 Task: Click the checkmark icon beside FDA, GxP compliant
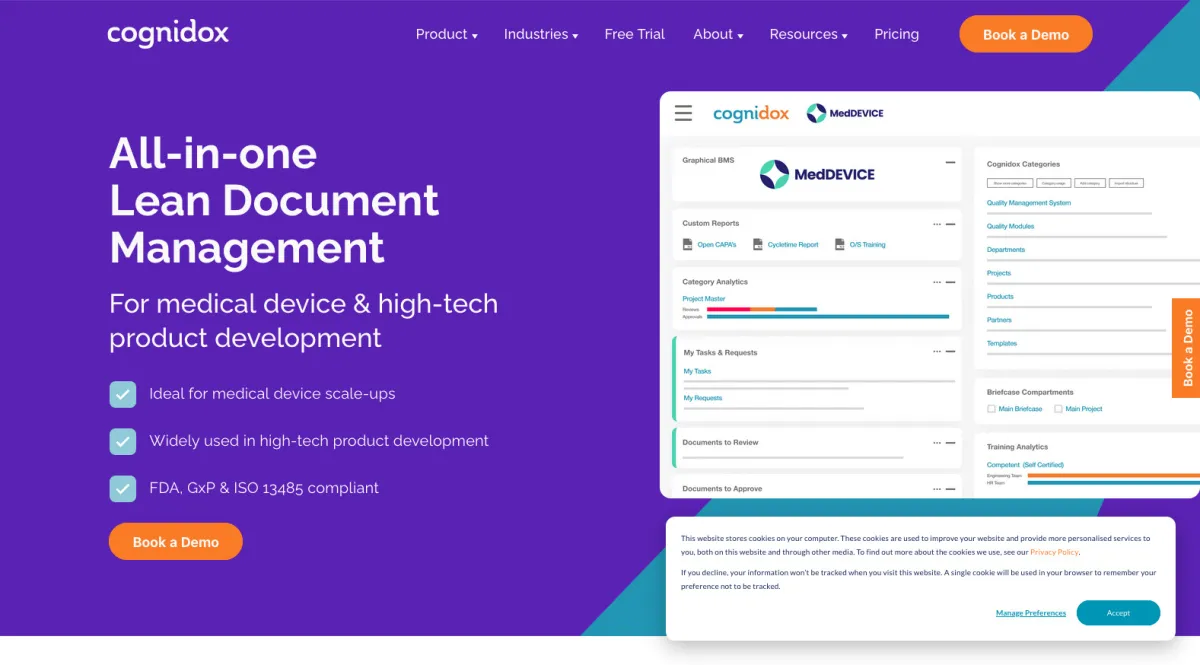point(122,488)
